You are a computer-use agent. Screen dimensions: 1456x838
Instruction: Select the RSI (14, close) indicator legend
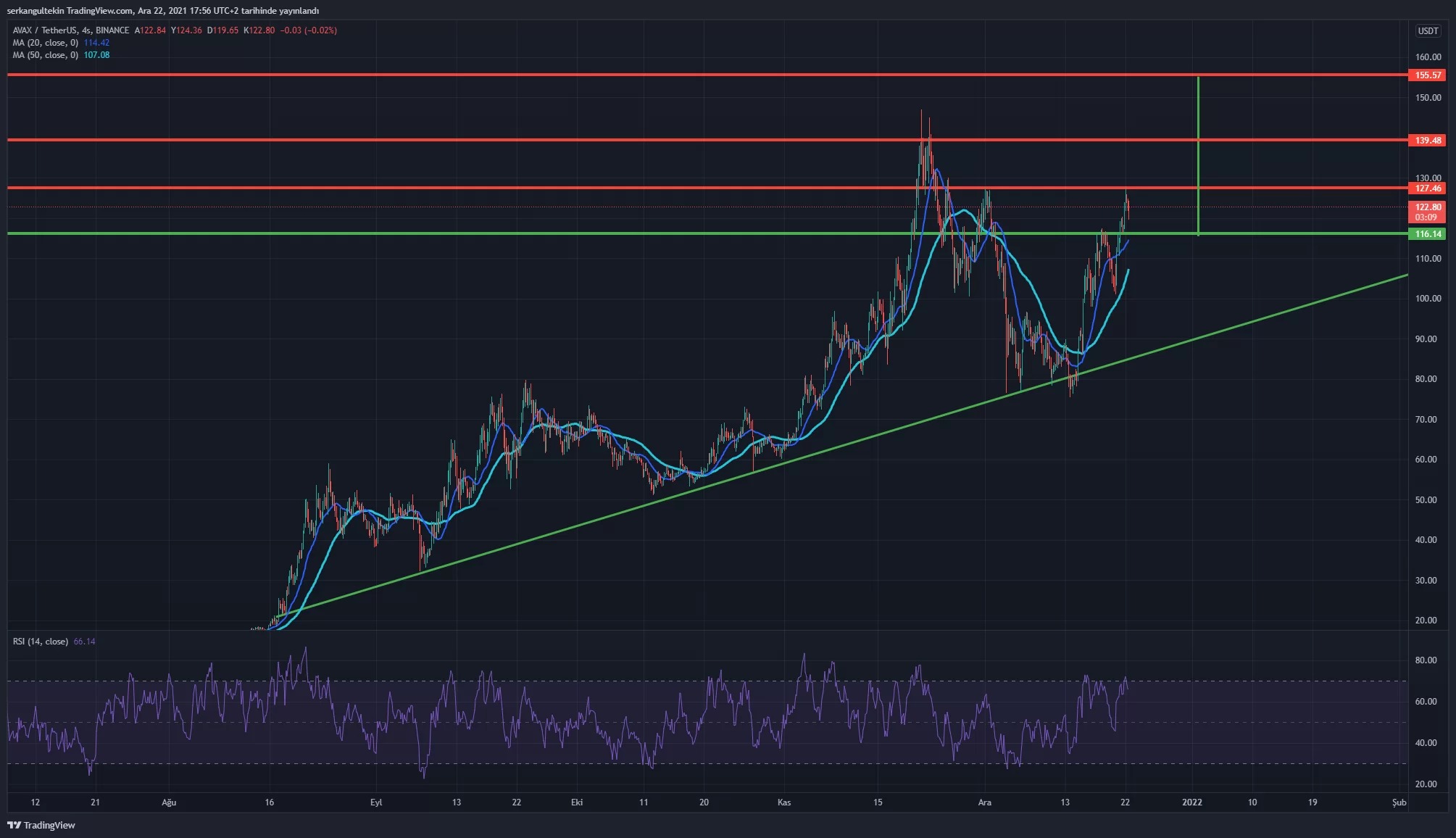[41, 642]
